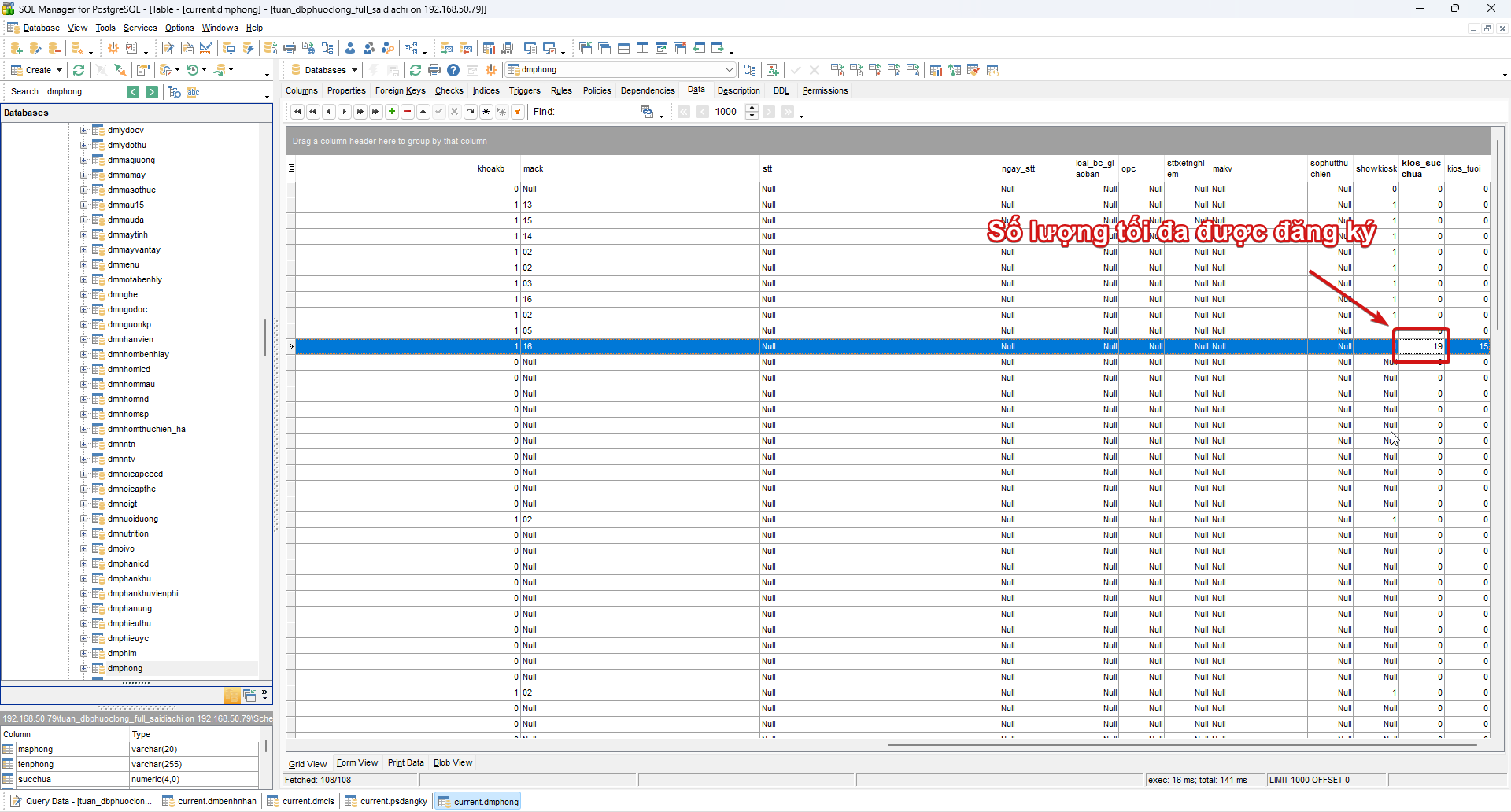Viewport: 1511px width, 812px height.
Task: Click the cascade windows icon
Action: (604, 49)
